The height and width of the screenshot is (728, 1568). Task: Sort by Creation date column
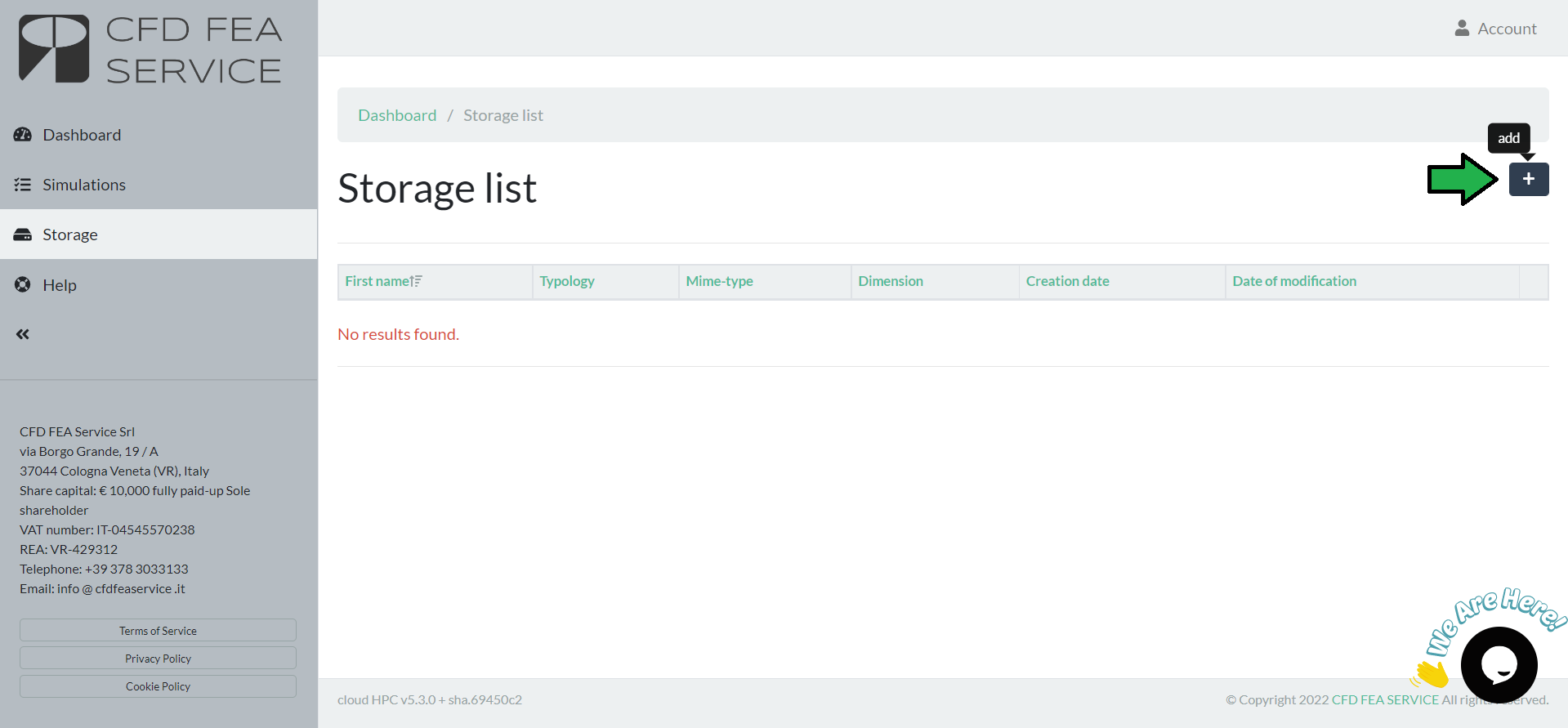pyautogui.click(x=1067, y=281)
